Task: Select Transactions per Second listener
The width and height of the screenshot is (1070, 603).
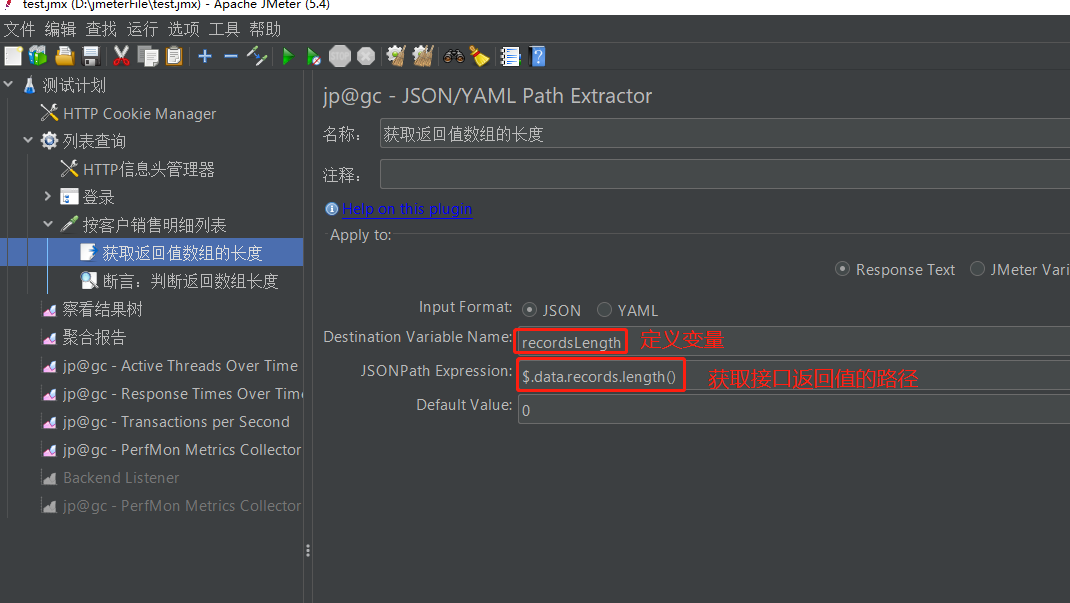Action: 176,422
